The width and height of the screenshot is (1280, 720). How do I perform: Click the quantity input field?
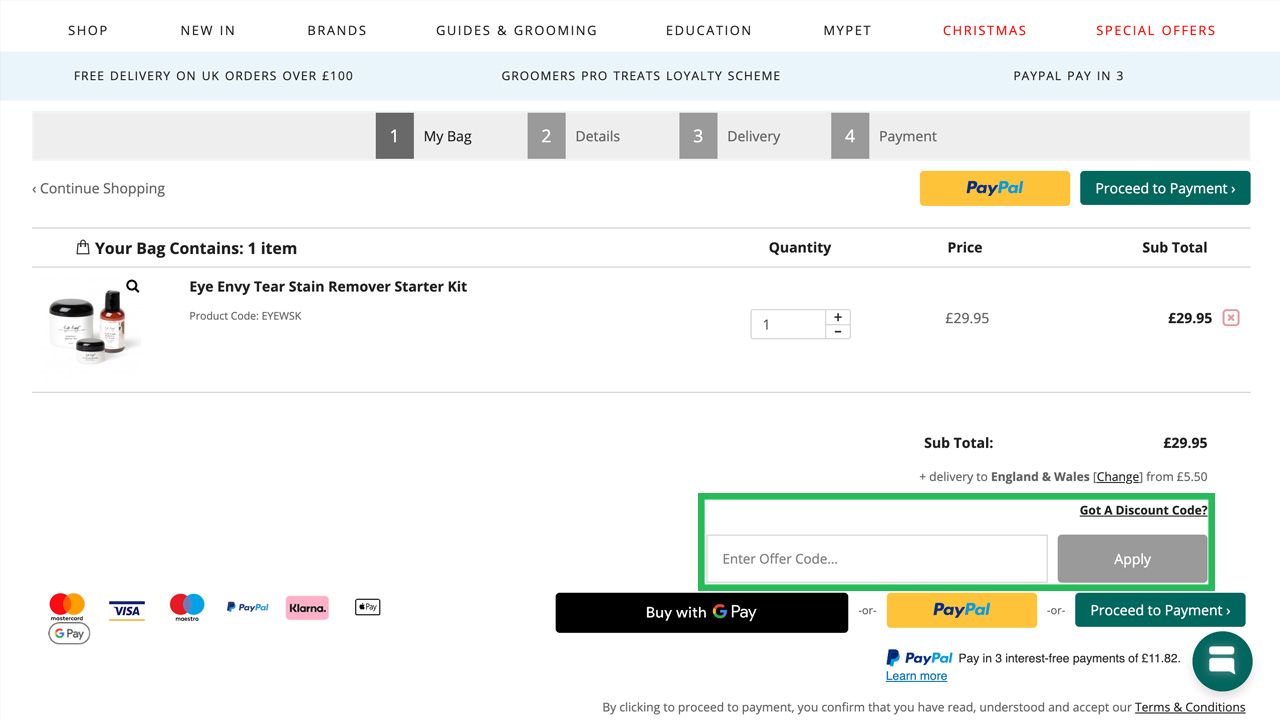tap(788, 324)
